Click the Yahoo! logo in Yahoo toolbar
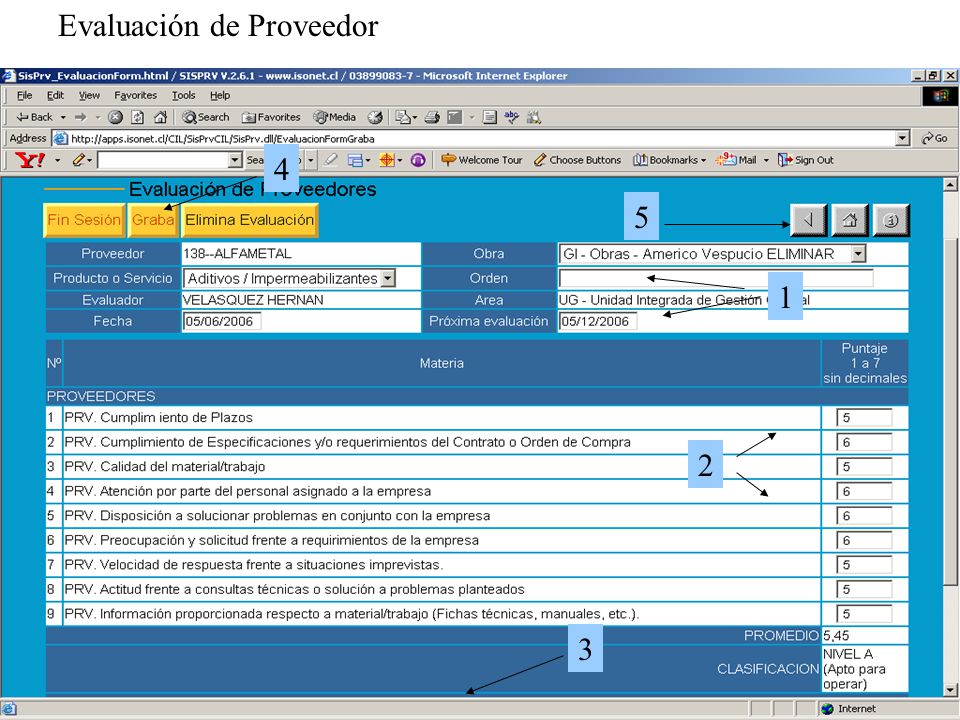Screen dimensions: 960x720 coord(30,160)
